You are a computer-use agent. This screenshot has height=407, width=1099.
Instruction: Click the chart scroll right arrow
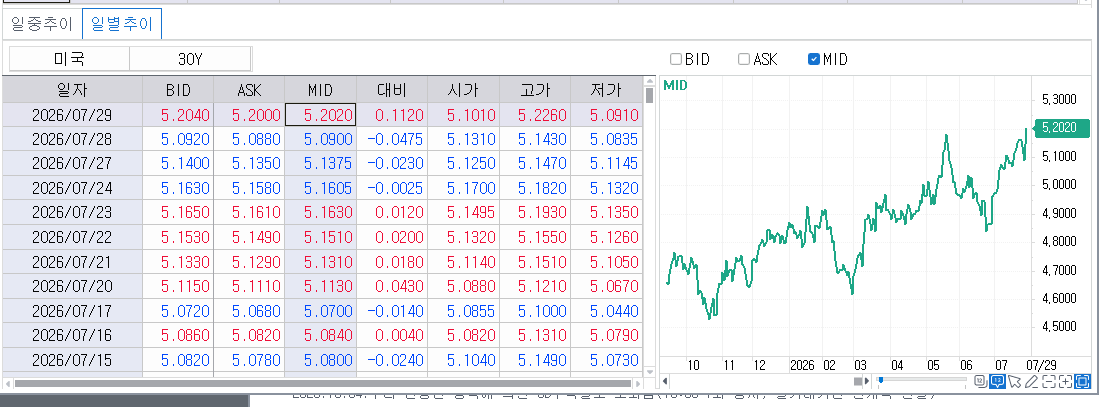coord(867,381)
